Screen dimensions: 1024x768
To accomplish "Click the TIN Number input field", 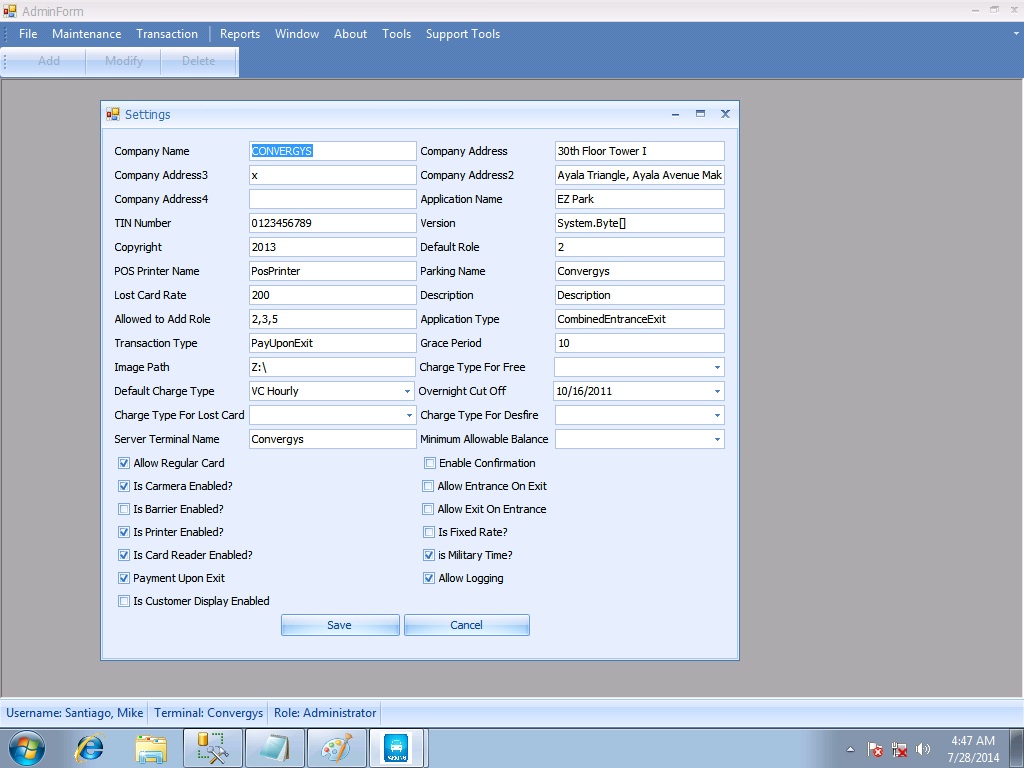I will click(332, 223).
